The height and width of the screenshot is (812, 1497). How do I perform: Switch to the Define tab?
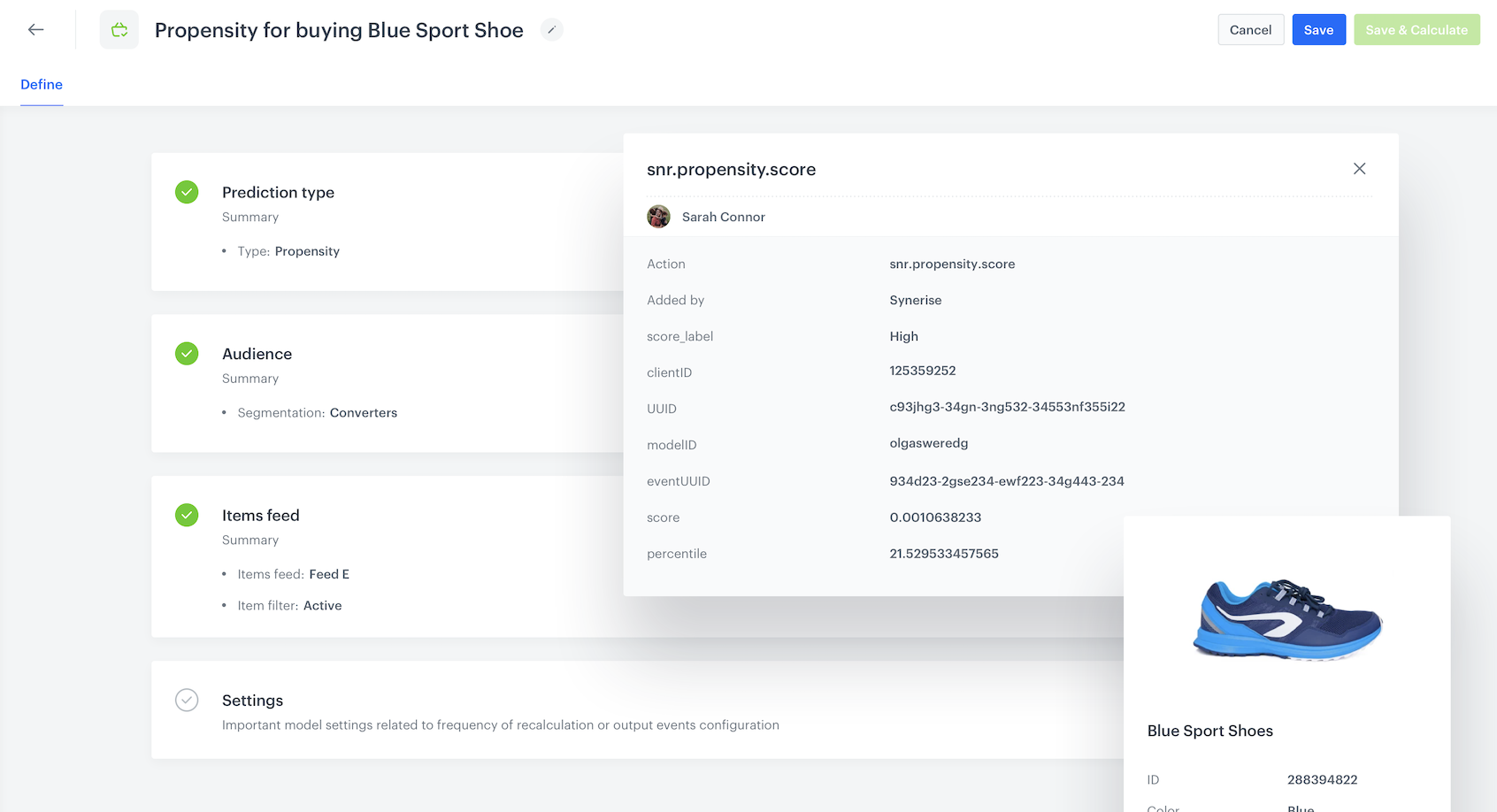[x=42, y=84]
